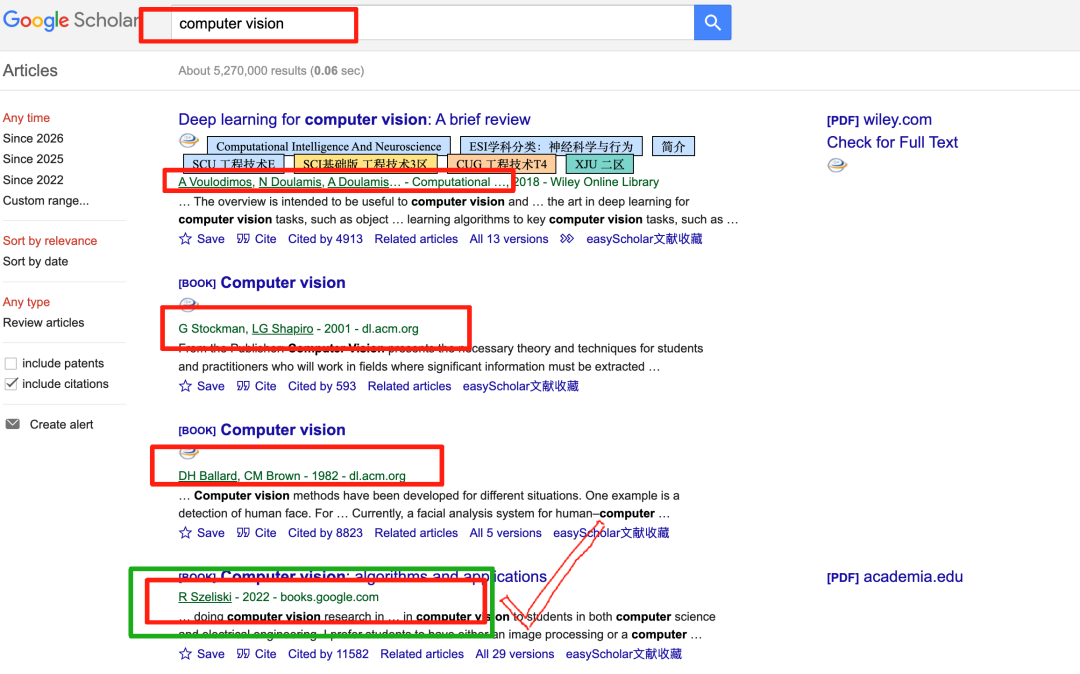Click easyScholar icon under Deep learning title
Viewport: 1080px width, 674px height.
189,141
